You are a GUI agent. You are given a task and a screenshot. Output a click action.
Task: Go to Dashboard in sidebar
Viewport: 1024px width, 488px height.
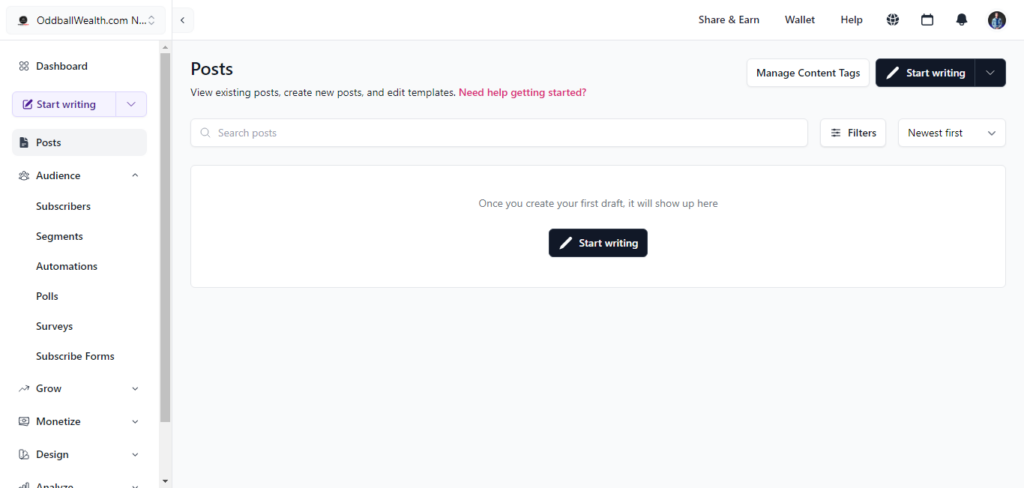[79, 66]
